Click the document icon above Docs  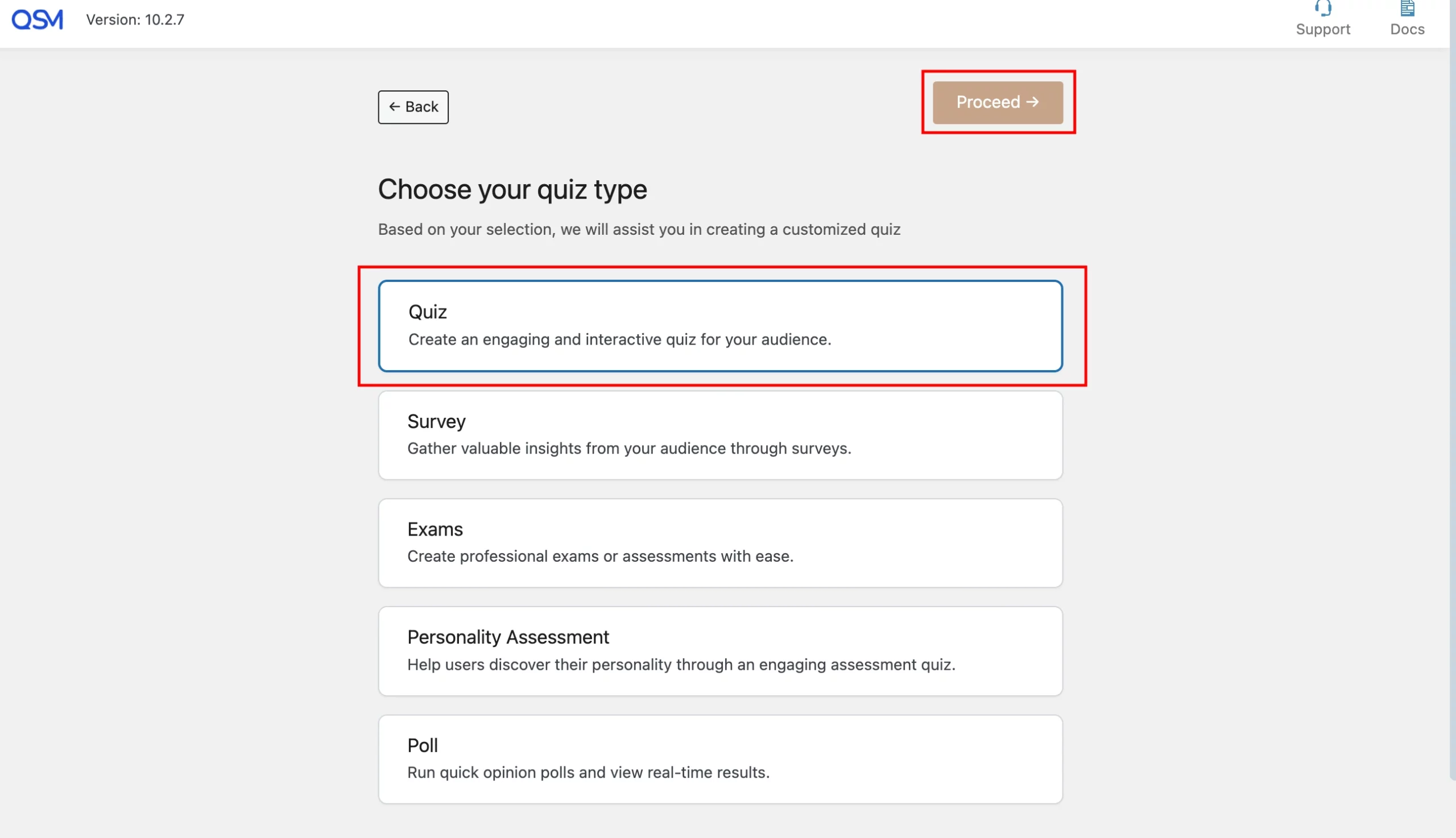(x=1407, y=7)
